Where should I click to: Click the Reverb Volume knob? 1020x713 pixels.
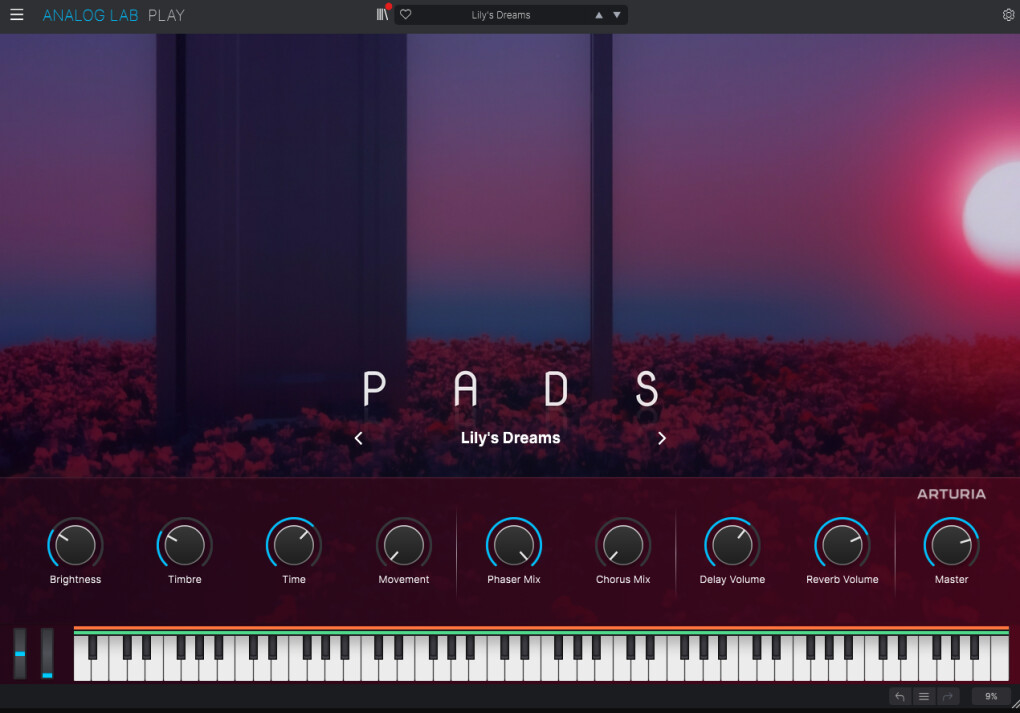[842, 545]
